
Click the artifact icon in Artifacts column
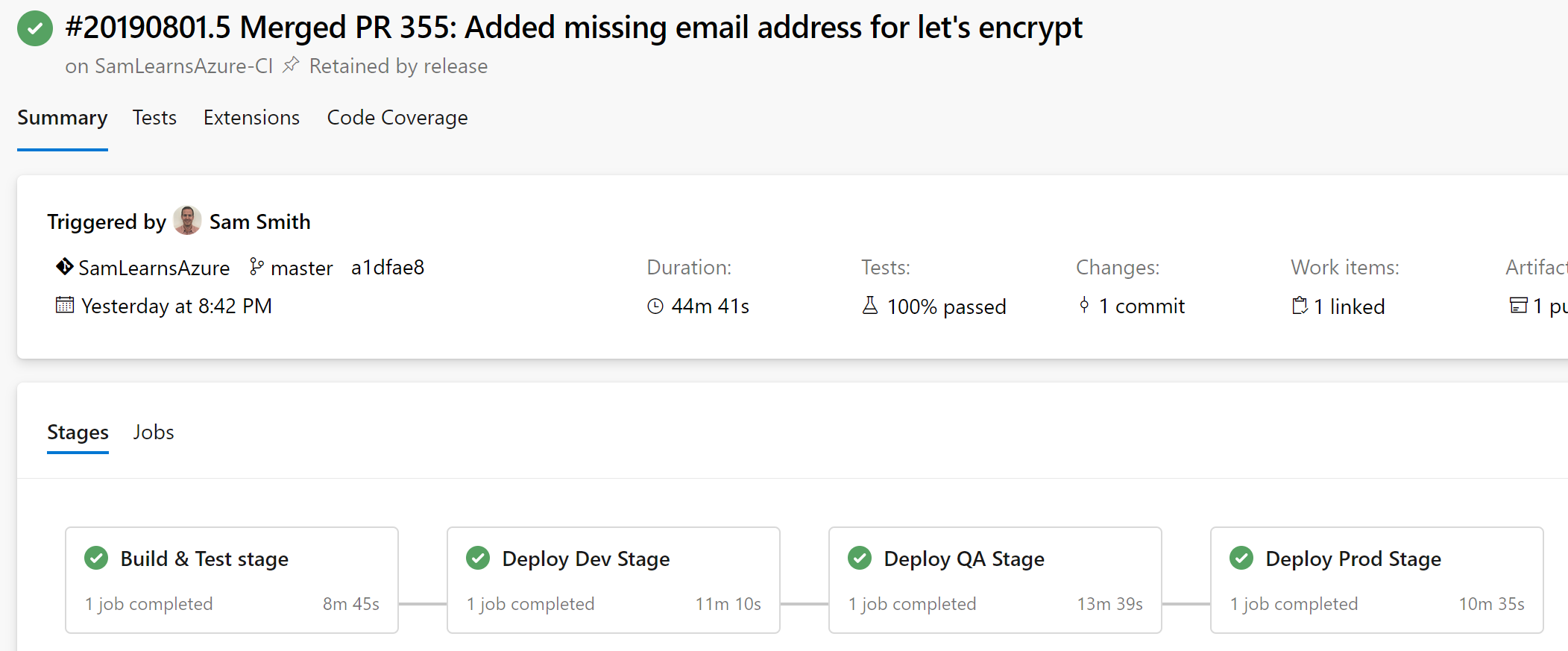click(1518, 305)
